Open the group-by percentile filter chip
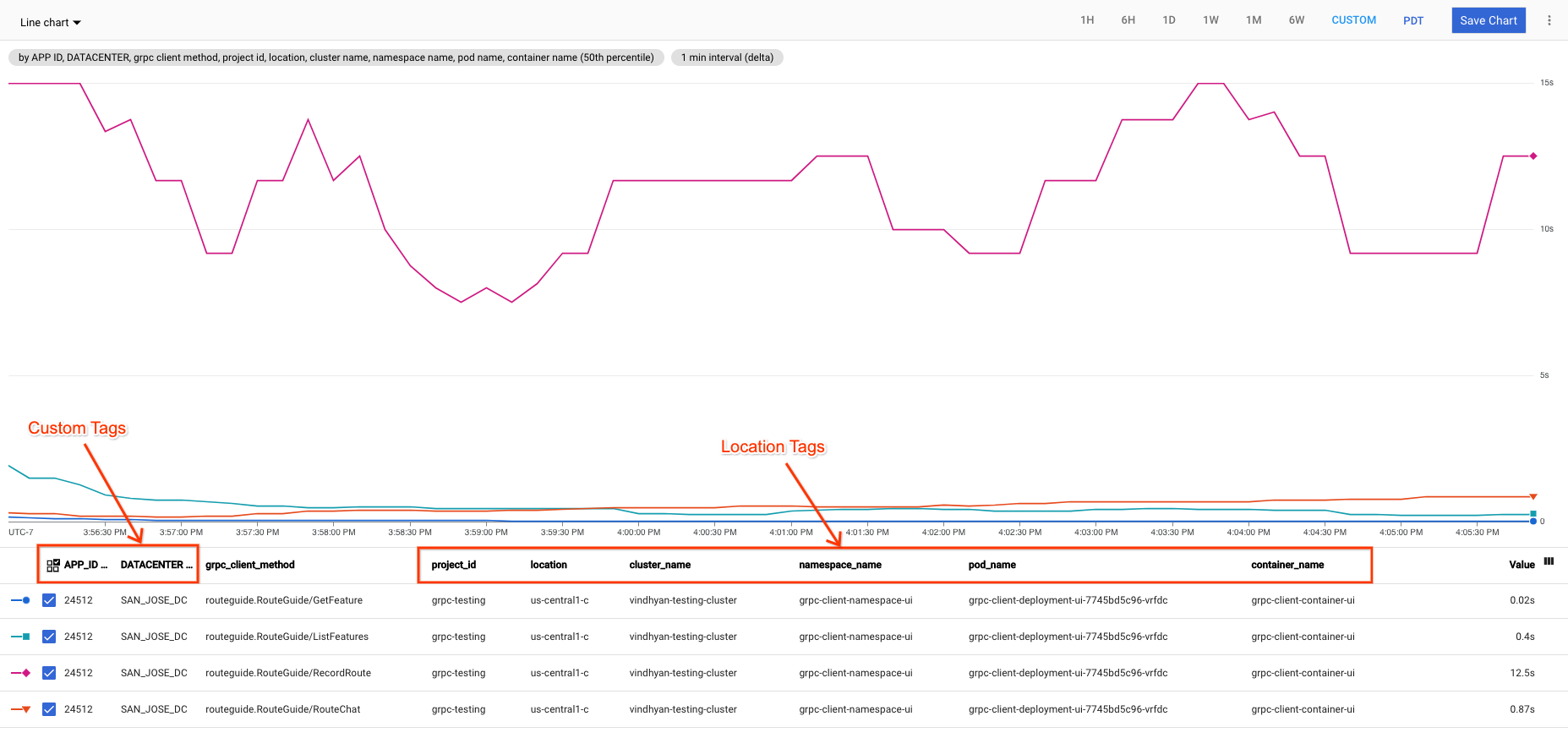 pos(336,57)
